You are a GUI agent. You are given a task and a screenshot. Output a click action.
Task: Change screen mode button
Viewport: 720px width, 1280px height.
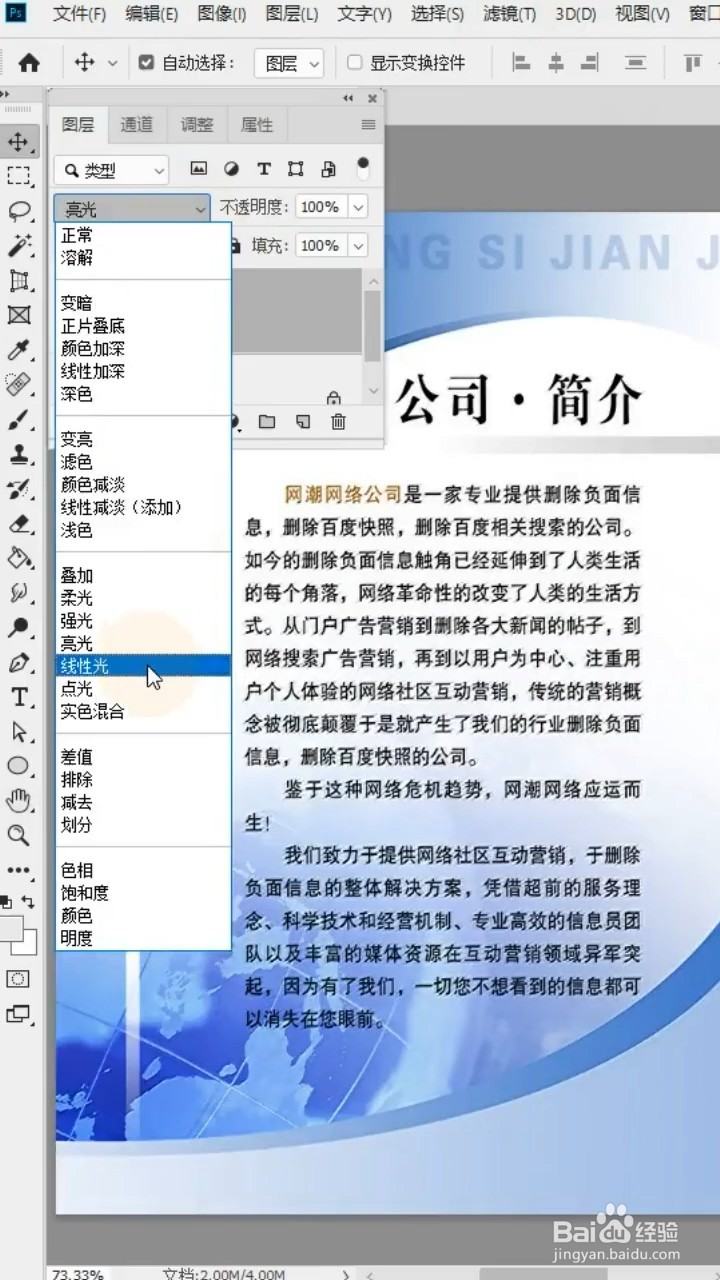coord(18,1014)
